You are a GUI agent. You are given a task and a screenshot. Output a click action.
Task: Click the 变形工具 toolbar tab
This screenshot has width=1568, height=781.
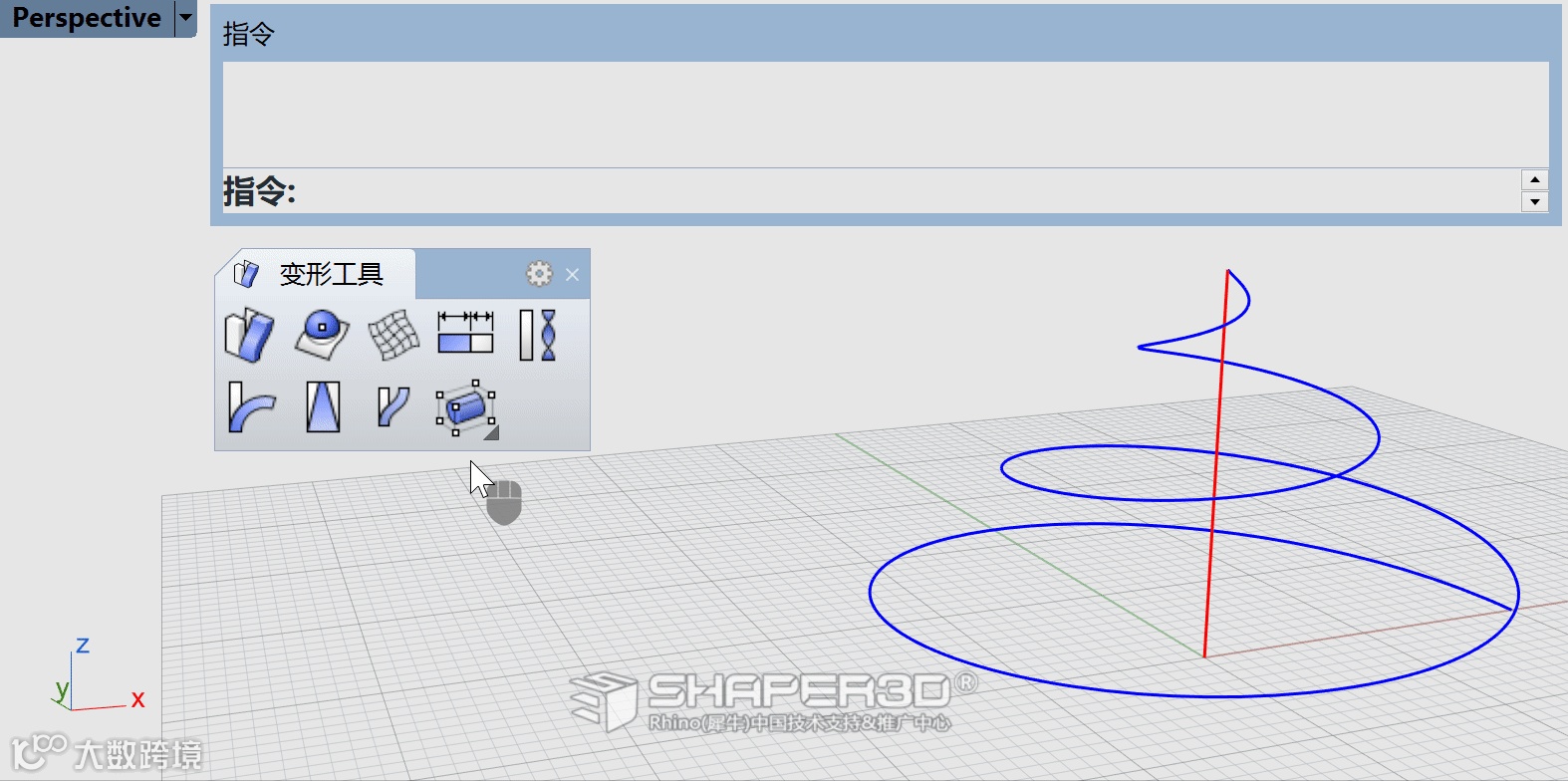coord(315,274)
